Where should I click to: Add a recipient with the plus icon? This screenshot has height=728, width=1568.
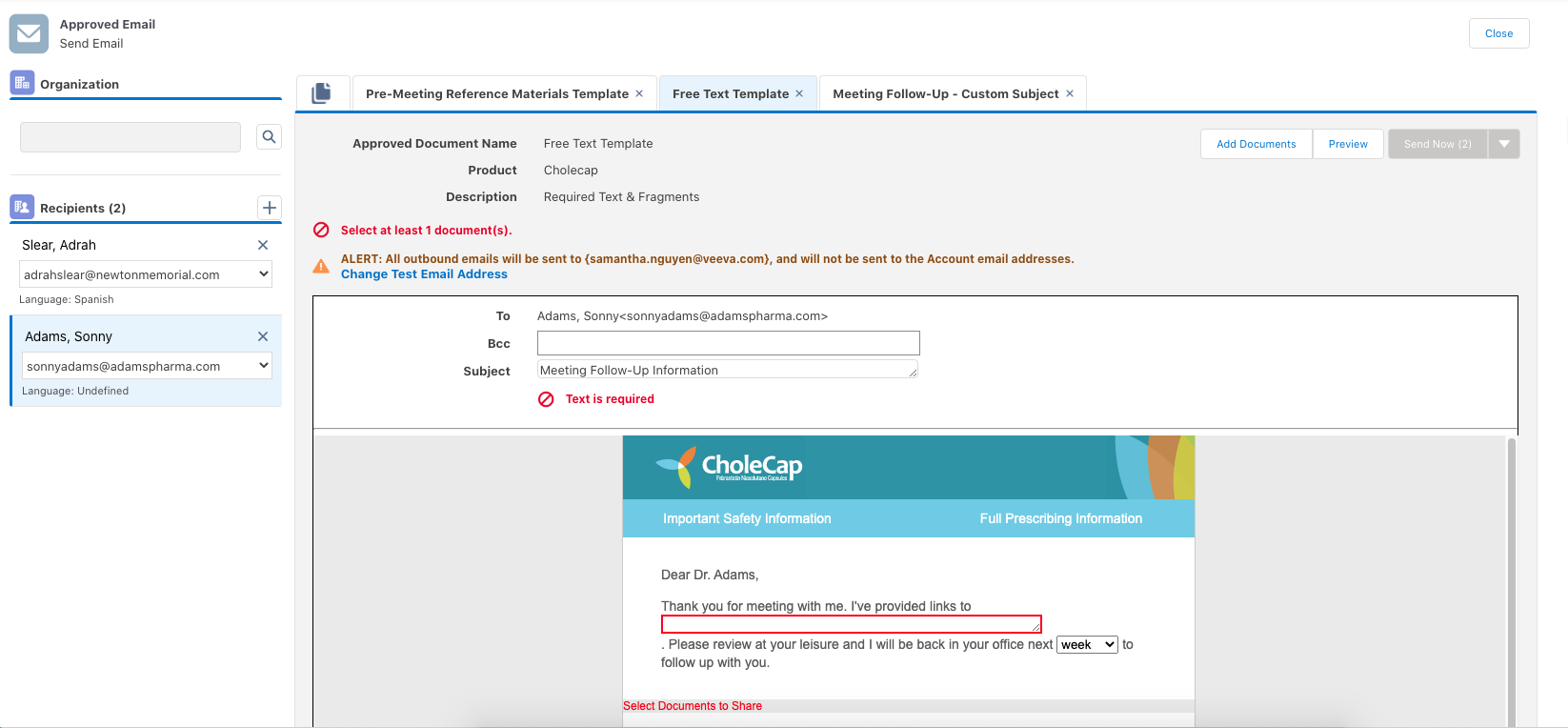[270, 208]
